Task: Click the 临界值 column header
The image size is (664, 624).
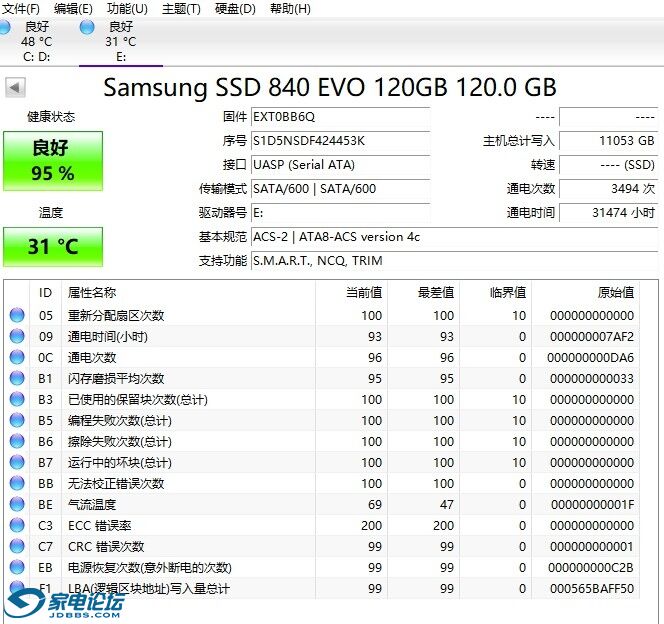Action: click(495, 293)
